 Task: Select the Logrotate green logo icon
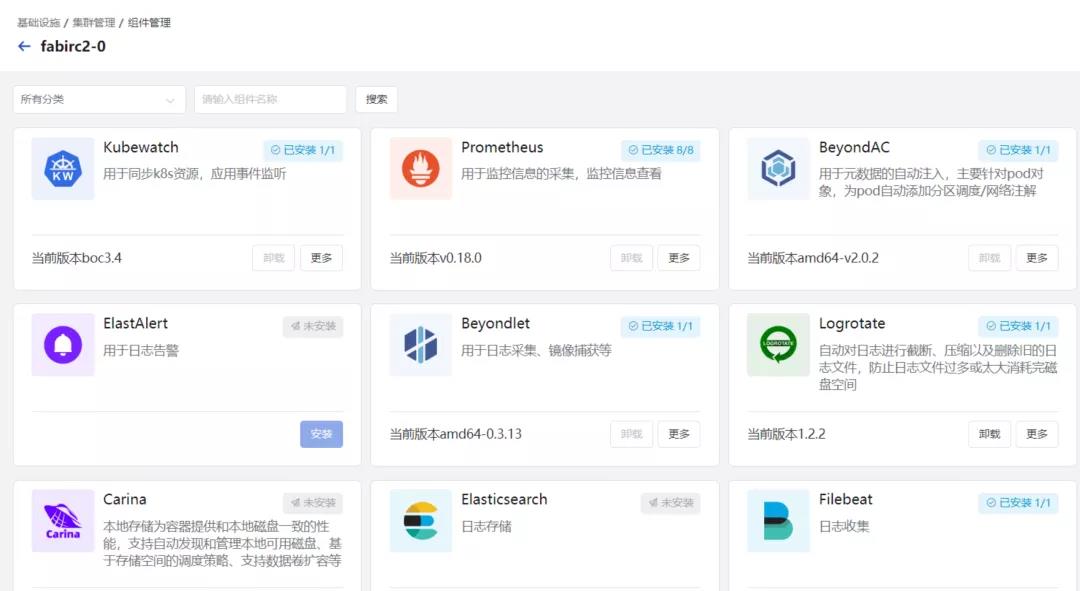click(778, 344)
